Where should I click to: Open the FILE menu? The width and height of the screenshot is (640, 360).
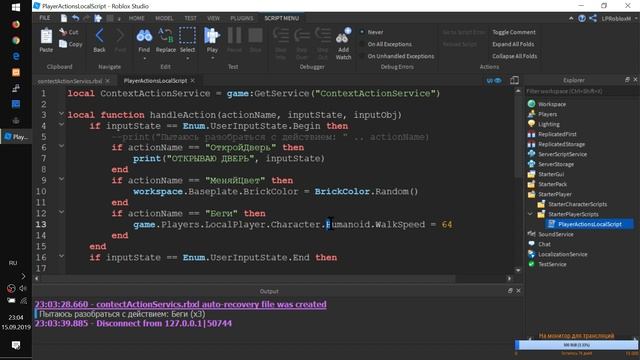[45, 18]
